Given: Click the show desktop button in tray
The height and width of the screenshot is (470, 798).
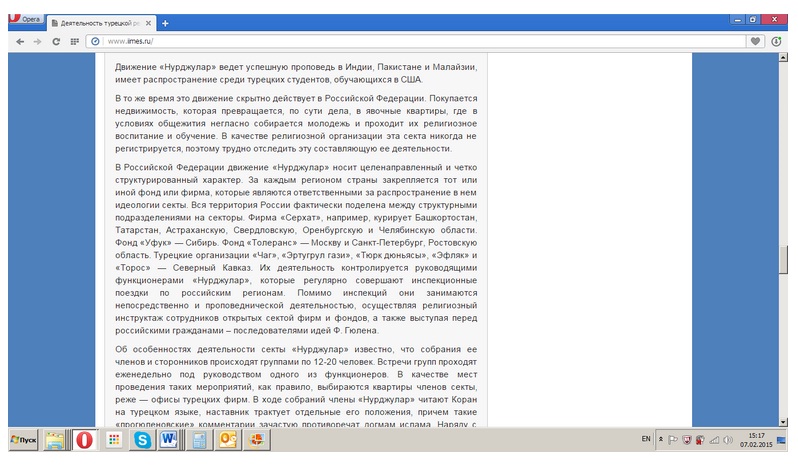Looking at the screenshot, I should [x=781, y=440].
